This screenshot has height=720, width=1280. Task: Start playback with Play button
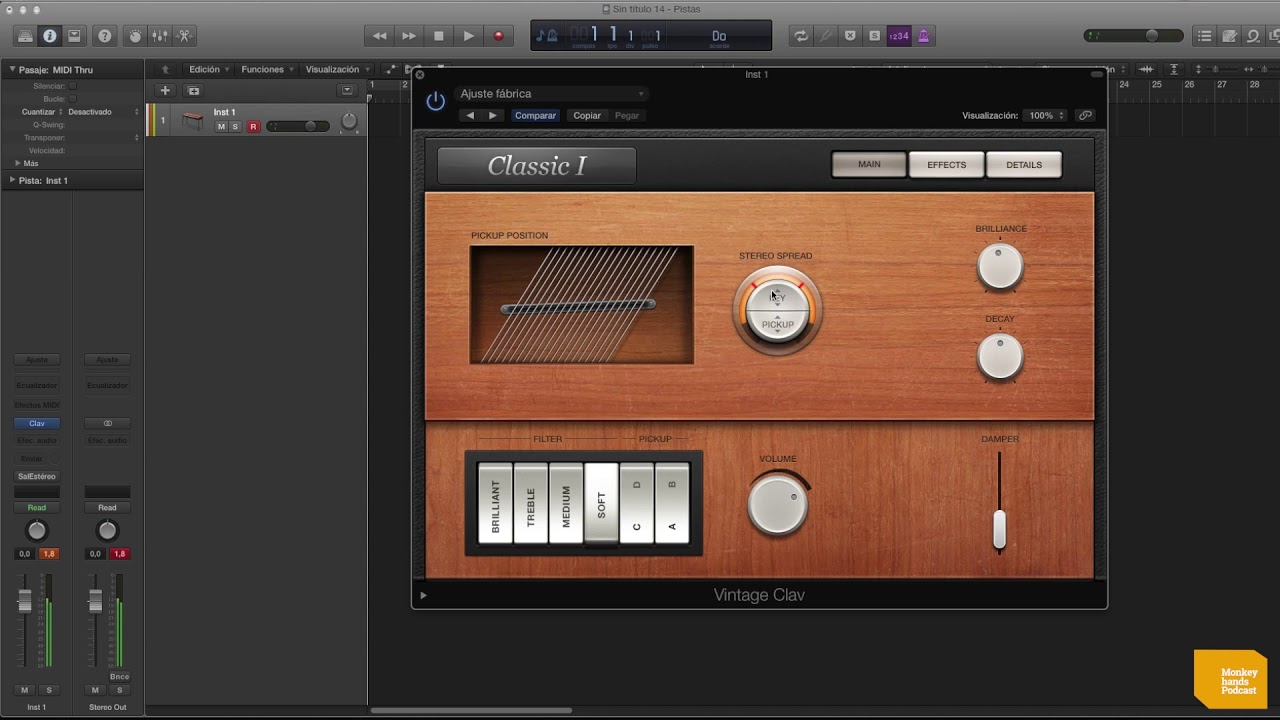click(468, 36)
